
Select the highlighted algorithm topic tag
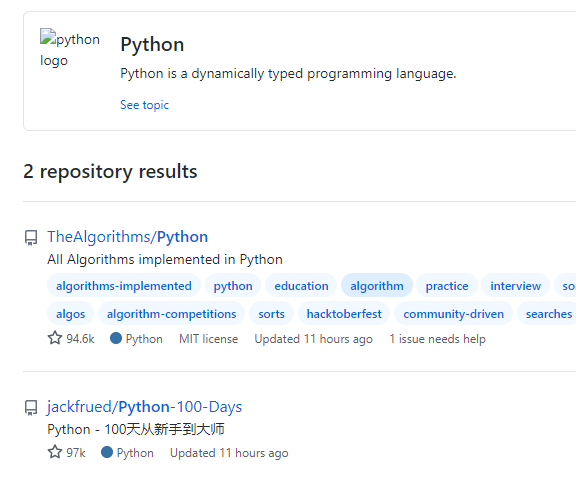pyautogui.click(x=377, y=286)
